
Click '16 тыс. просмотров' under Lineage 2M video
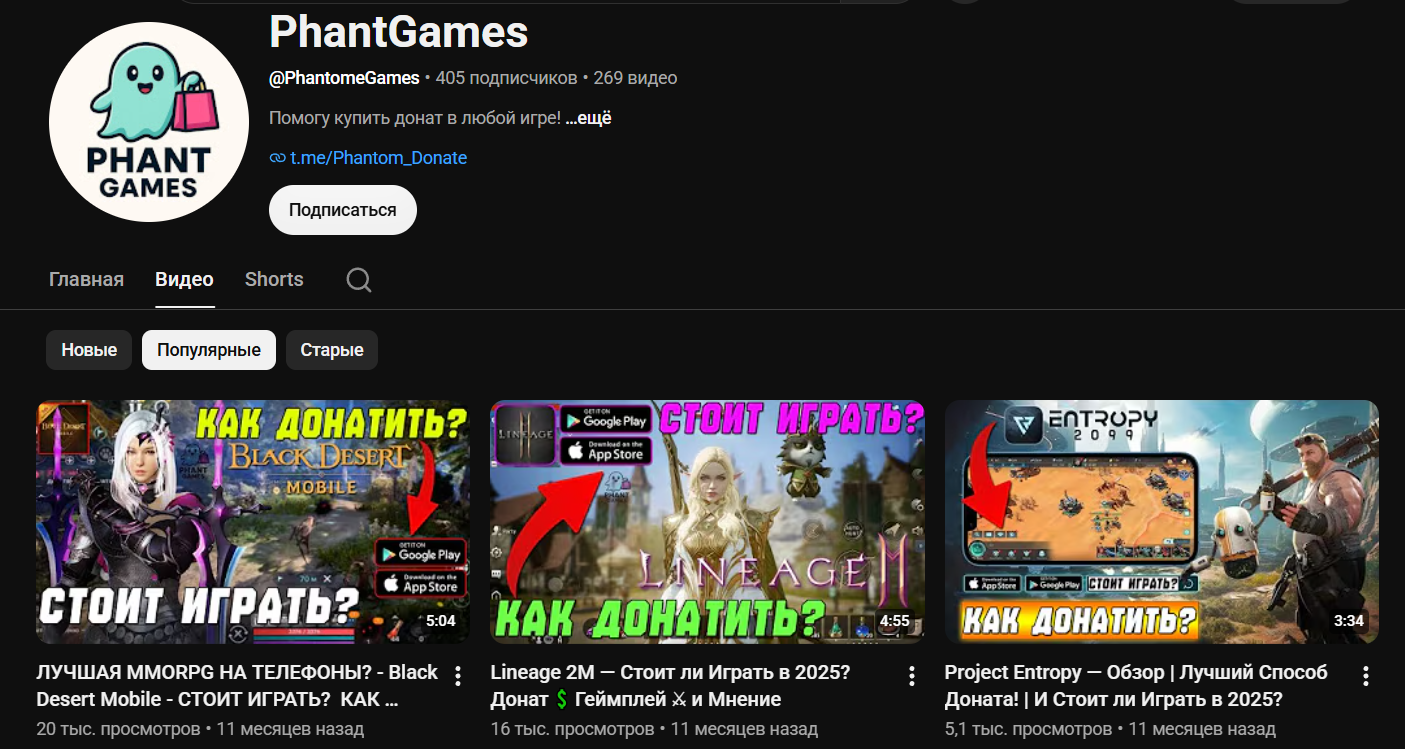(572, 729)
